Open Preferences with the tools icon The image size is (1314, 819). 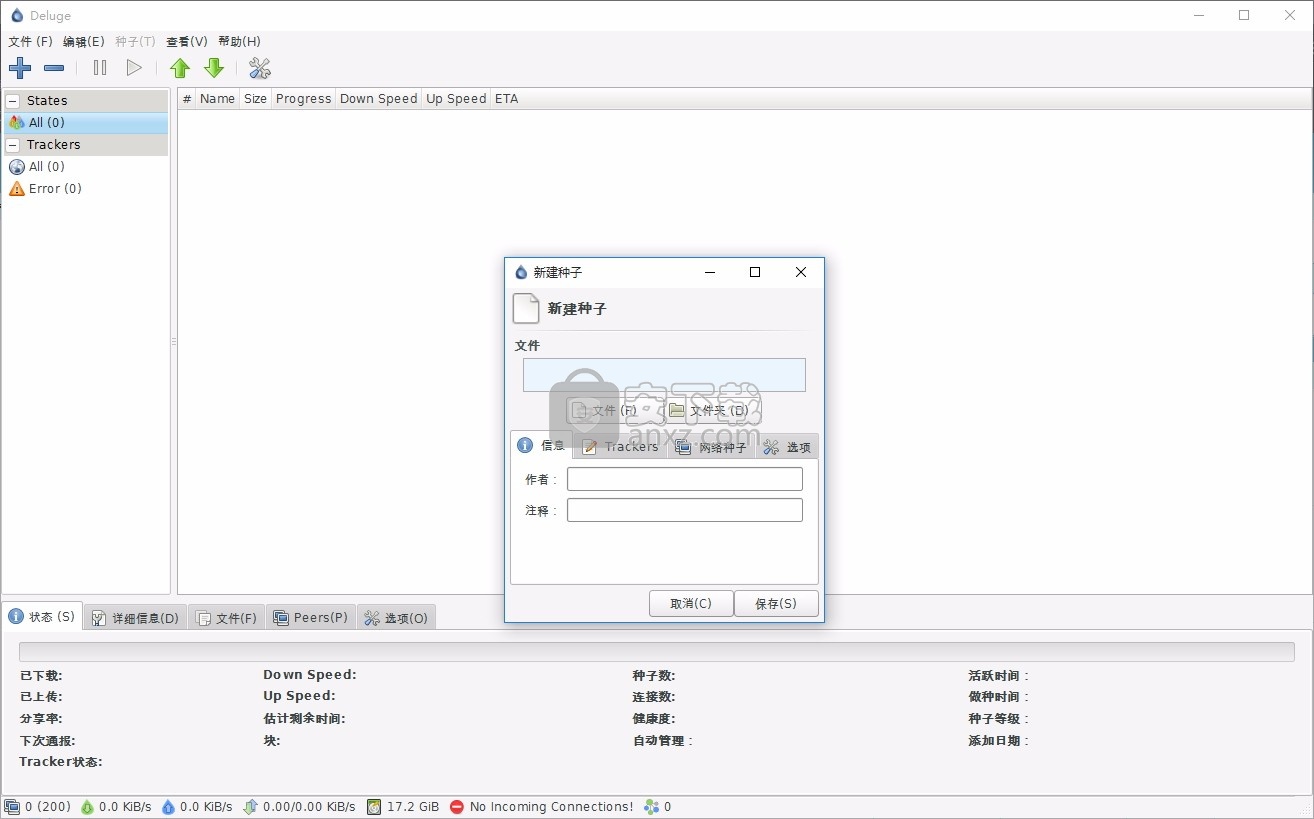click(260, 68)
